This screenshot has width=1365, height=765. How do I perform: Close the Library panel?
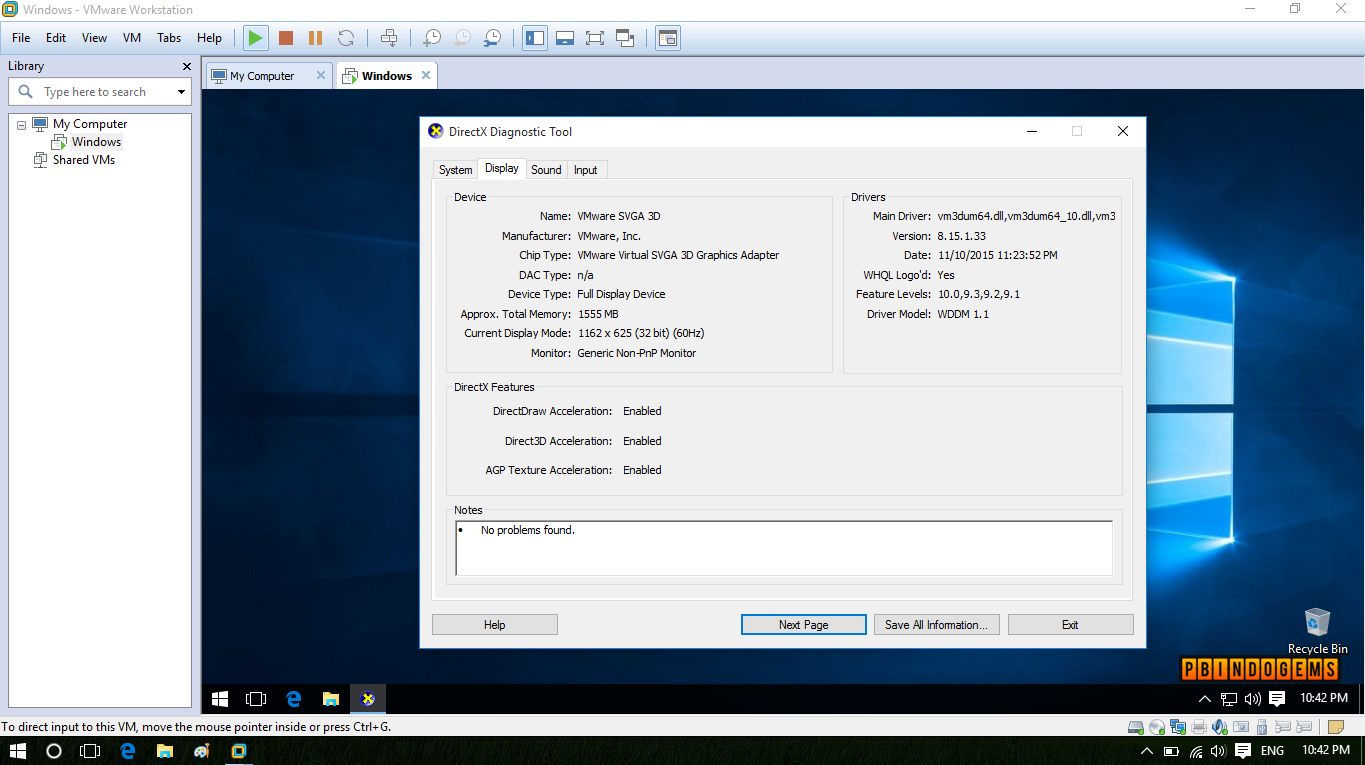pyautogui.click(x=186, y=66)
